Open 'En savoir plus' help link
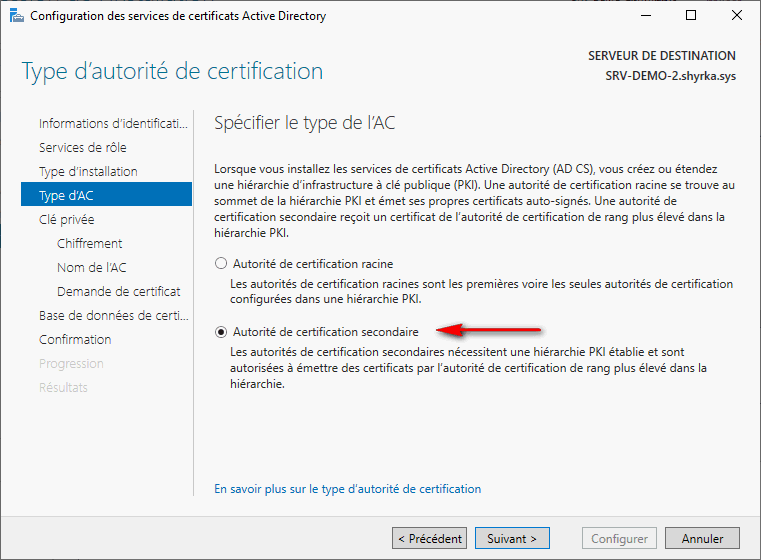 point(348,489)
